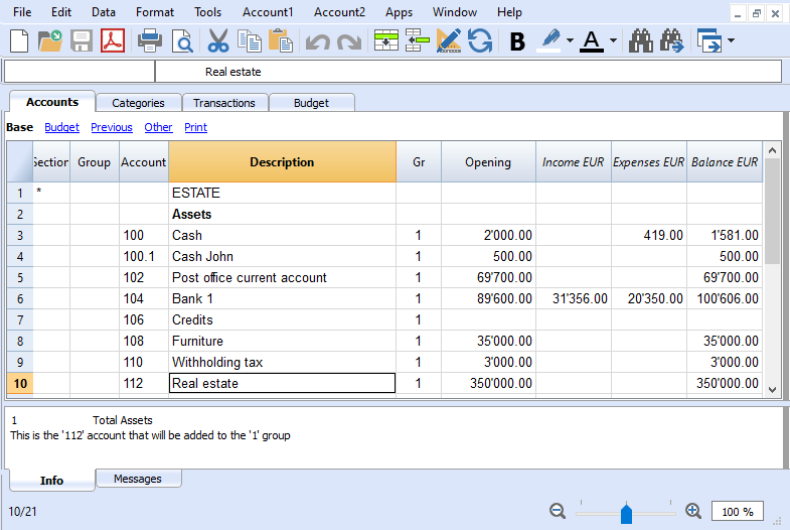Click the window export arrow toolbar icon
Image resolution: width=790 pixels, height=530 pixels.
(709, 41)
